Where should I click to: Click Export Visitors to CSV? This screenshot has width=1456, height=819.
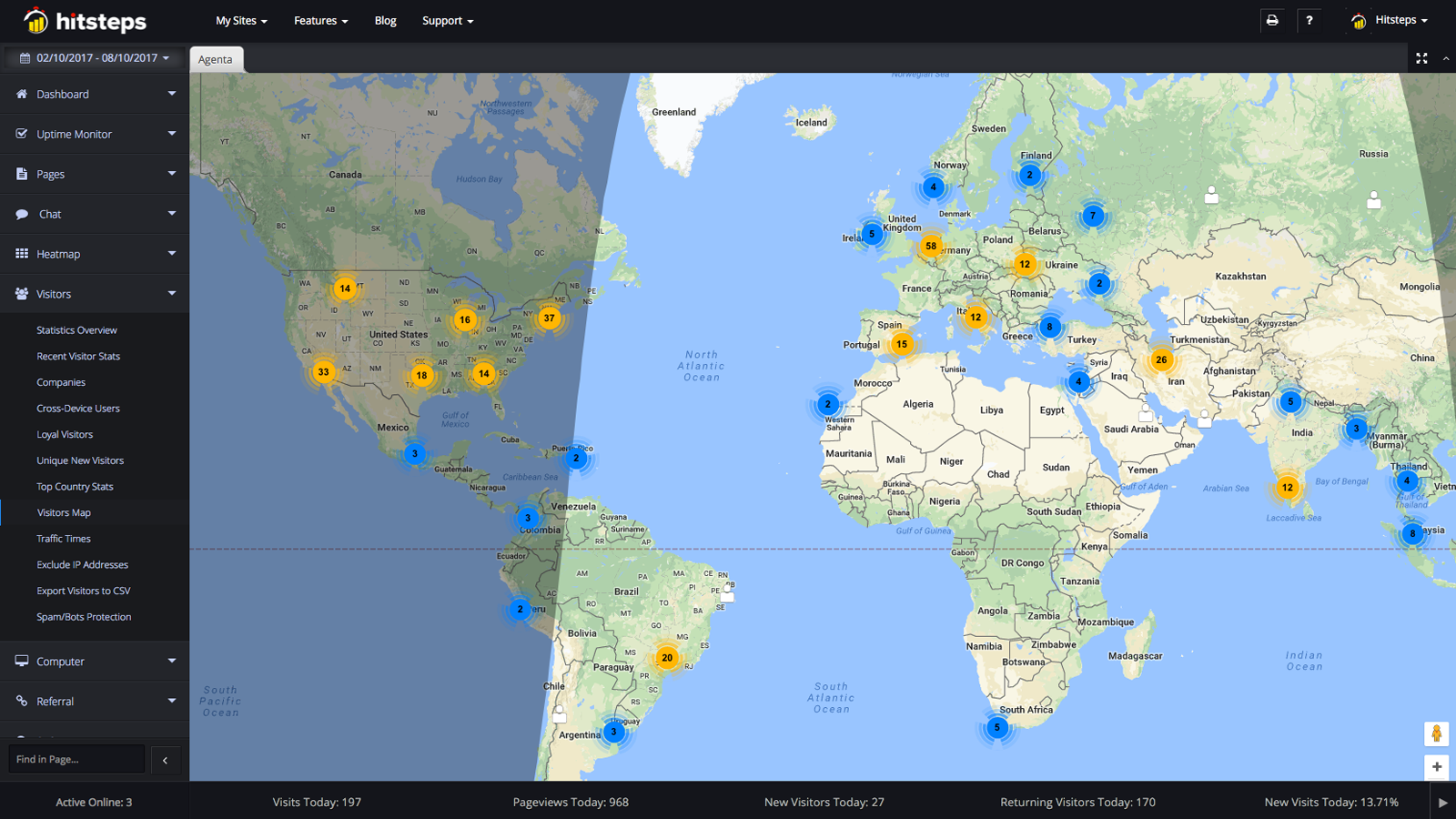pyautogui.click(x=83, y=591)
